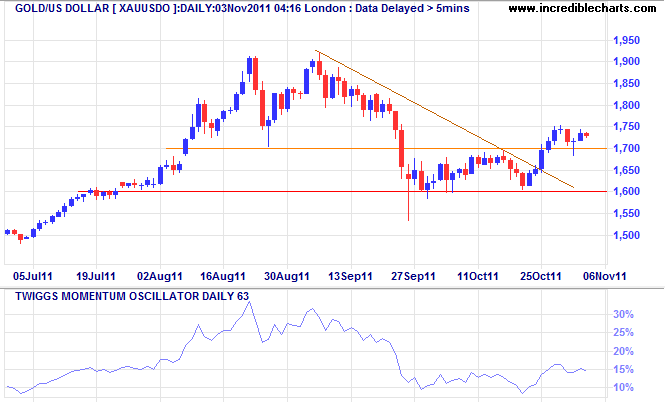The image size is (665, 405).
Task: Select the 1,600 price axis label
Action: pyautogui.click(x=626, y=191)
